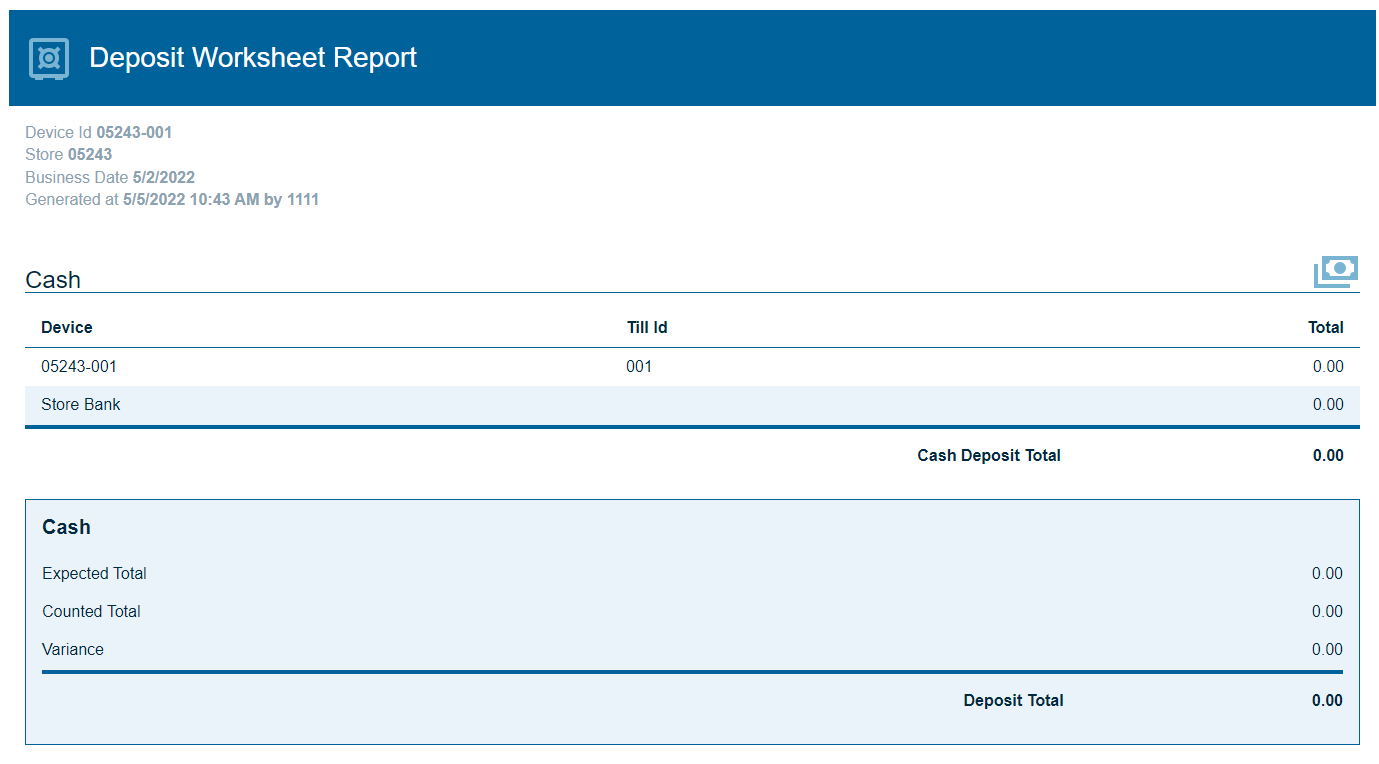Select the Store Bank row
The width and height of the screenshot is (1379, 764).
click(x=81, y=405)
